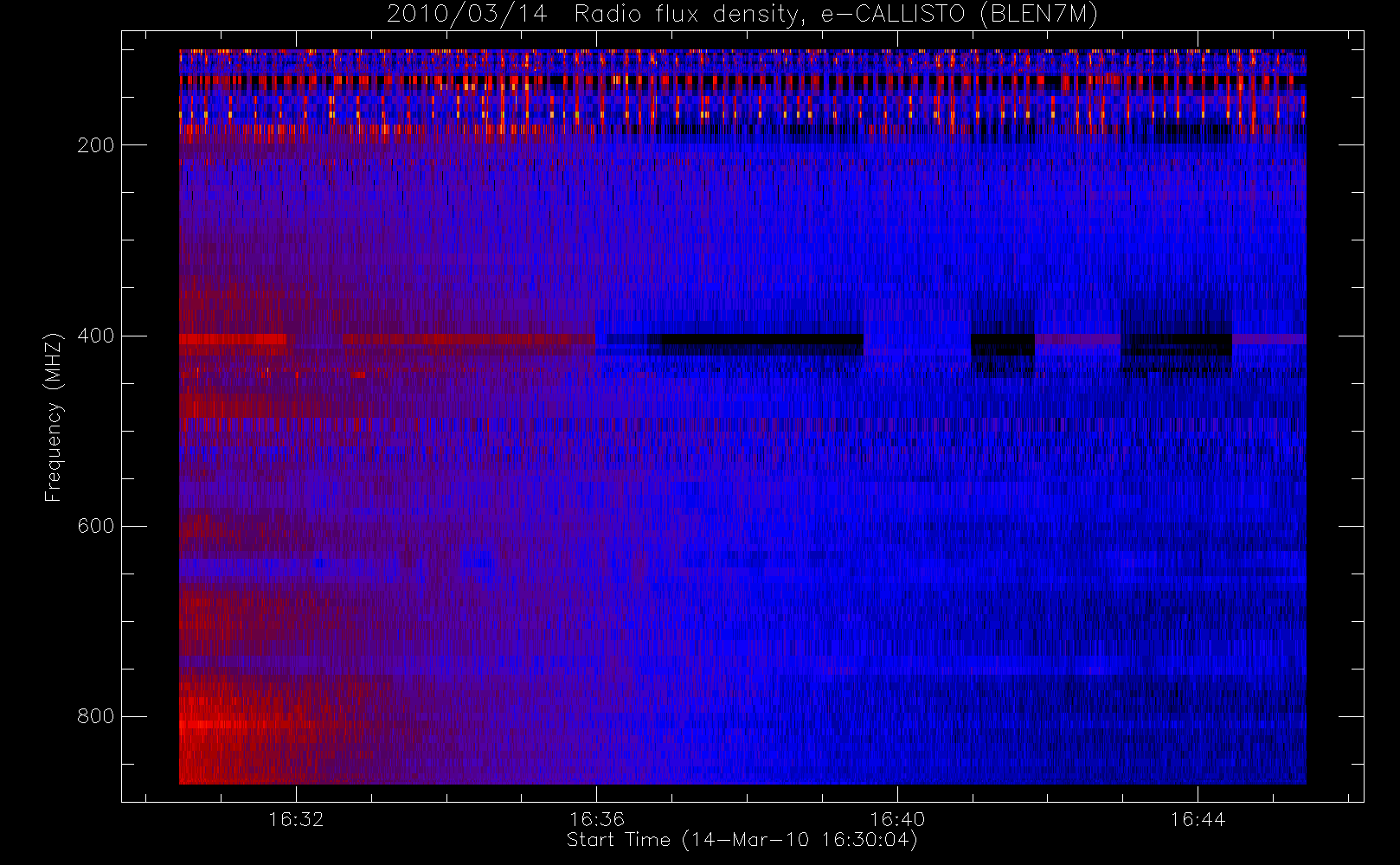Click the plot title '2010/03/14 Radio flux density'

pyautogui.click(x=742, y=15)
